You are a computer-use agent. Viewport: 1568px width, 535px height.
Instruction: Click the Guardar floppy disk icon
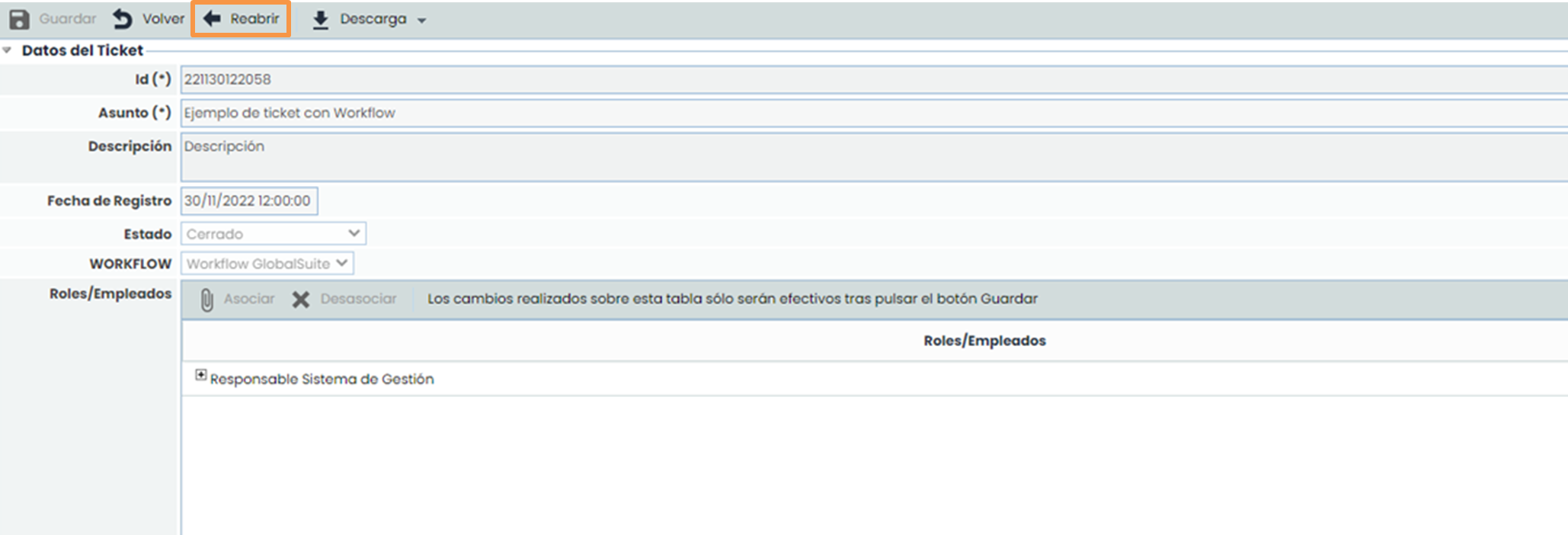[19, 19]
